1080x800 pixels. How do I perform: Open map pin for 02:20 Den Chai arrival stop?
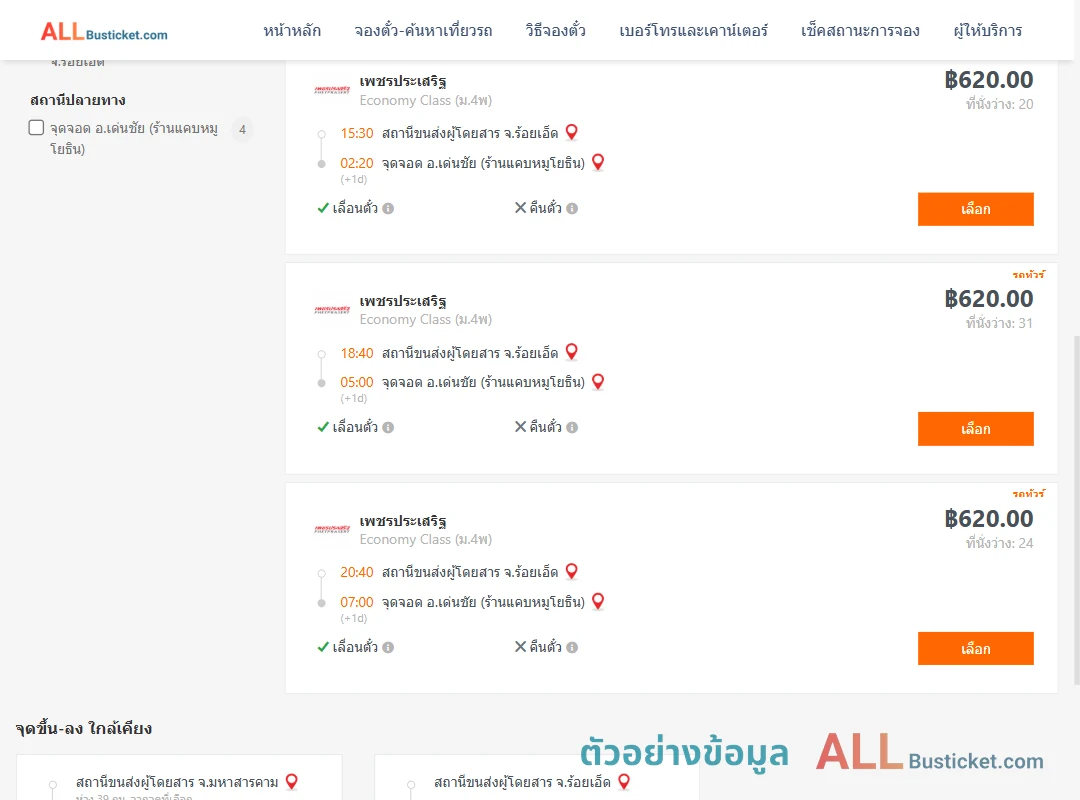[x=598, y=163]
